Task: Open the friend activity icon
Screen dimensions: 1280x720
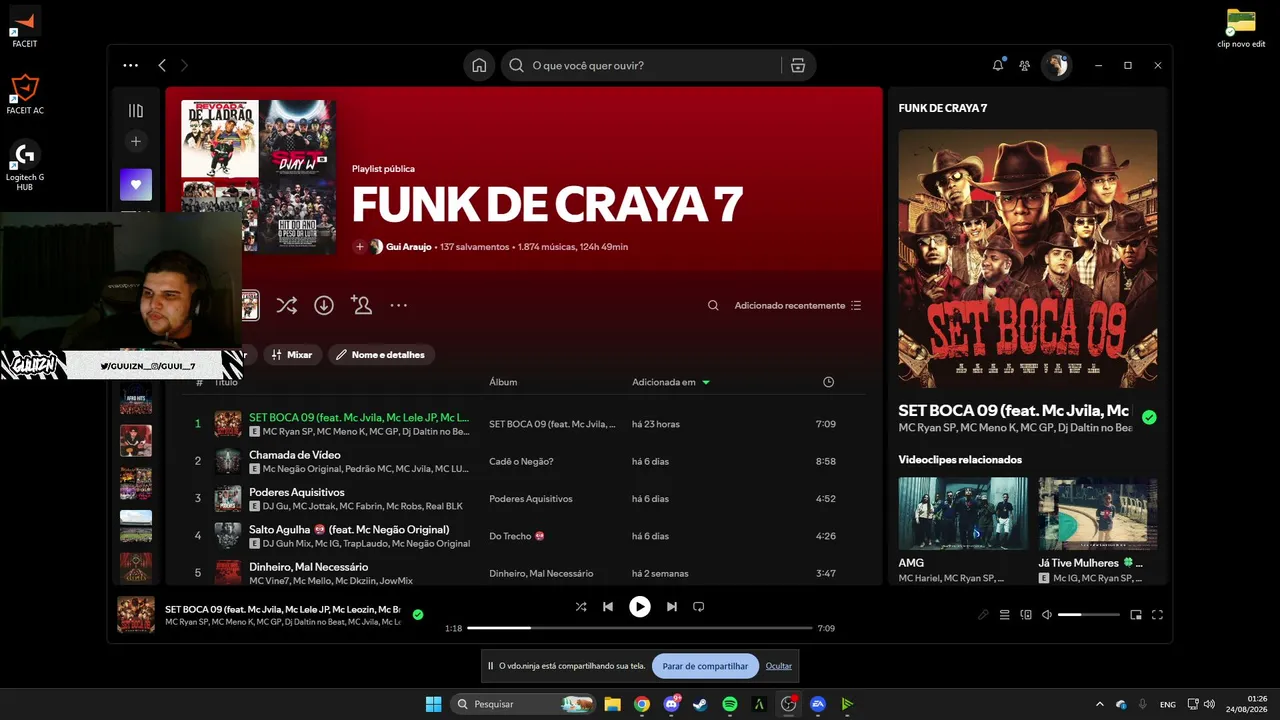Action: pos(1025,65)
